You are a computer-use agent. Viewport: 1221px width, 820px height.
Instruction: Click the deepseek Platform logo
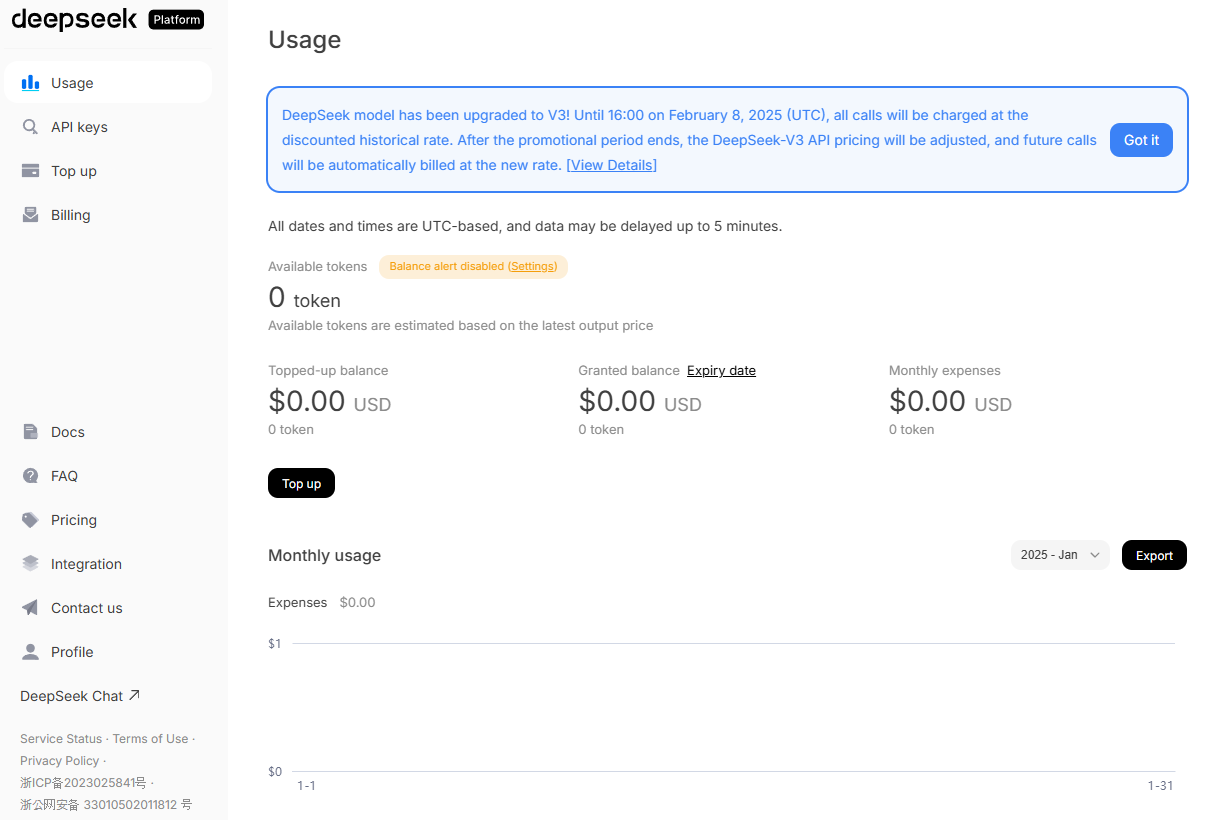(107, 20)
